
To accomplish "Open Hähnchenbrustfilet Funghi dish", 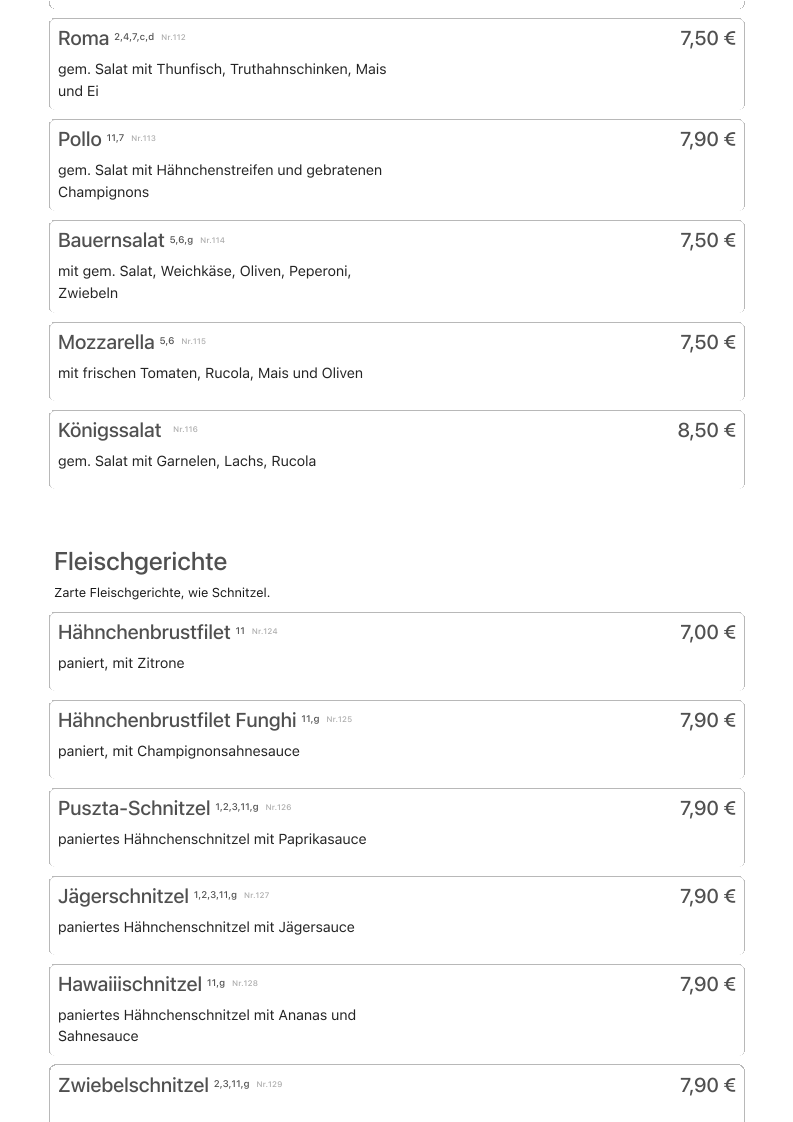I will (x=177, y=721).
